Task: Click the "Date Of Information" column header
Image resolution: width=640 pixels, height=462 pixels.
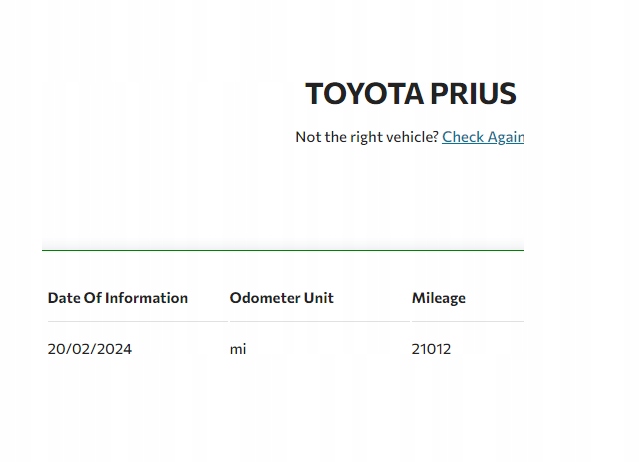Action: (118, 298)
